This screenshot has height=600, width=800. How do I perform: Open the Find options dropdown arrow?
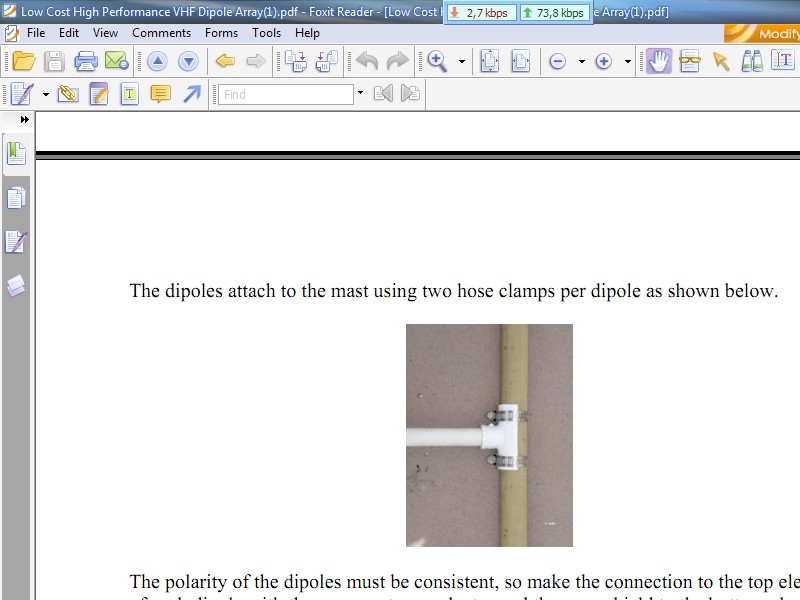360,93
